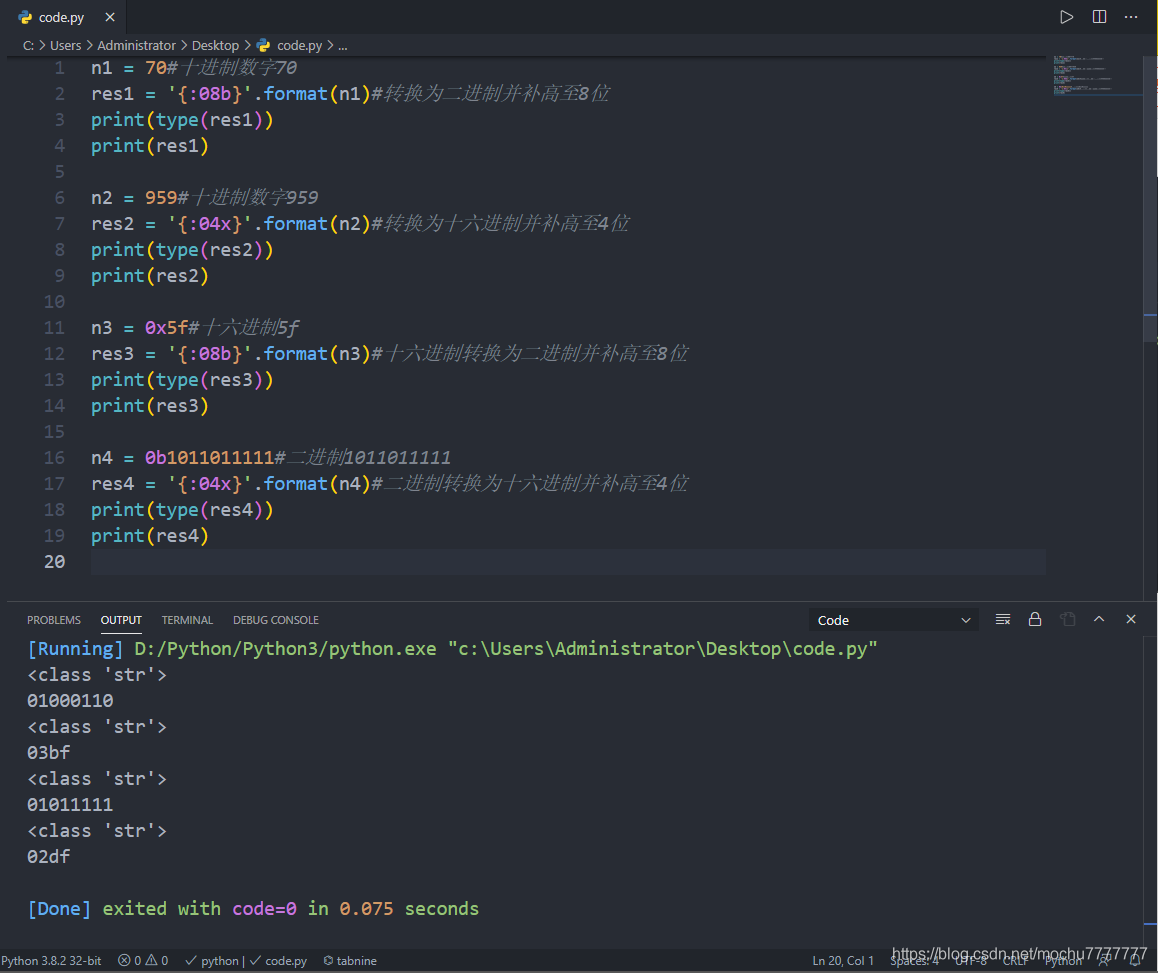This screenshot has height=973, width=1158.
Task: Click print(res2) on line 9
Action: click(150, 276)
